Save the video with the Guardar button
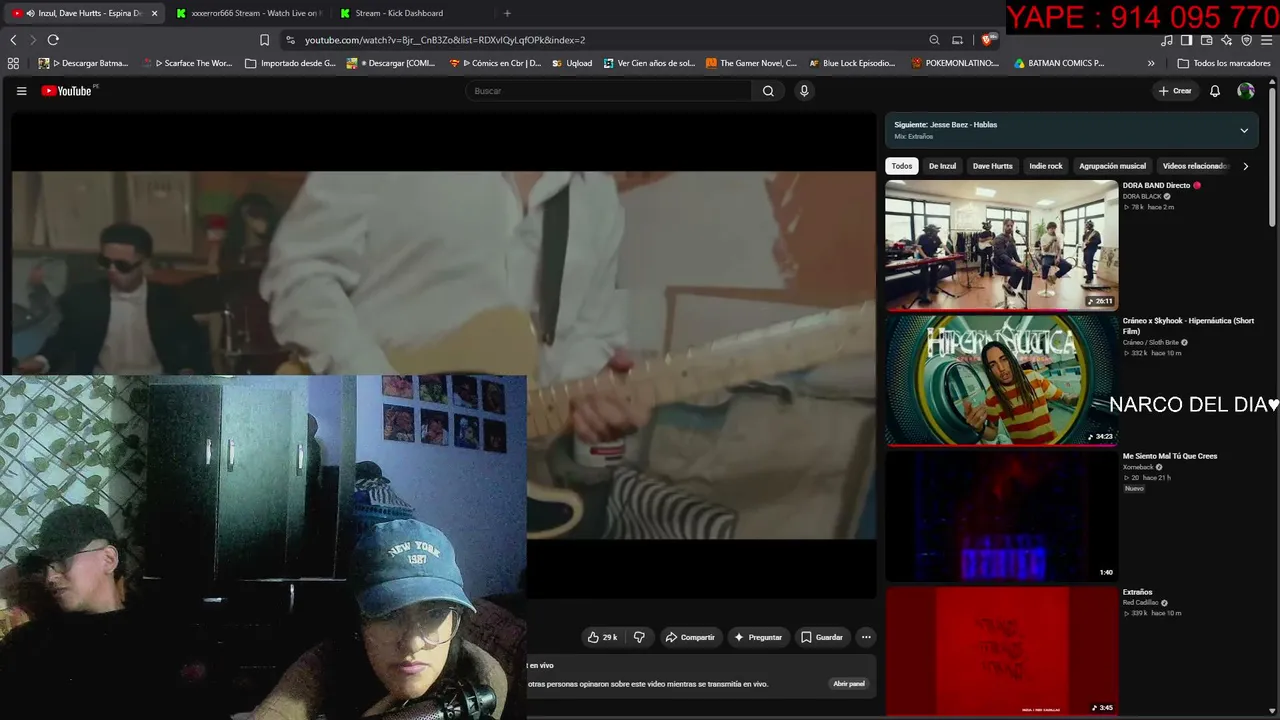The height and width of the screenshot is (720, 1280). (x=822, y=637)
